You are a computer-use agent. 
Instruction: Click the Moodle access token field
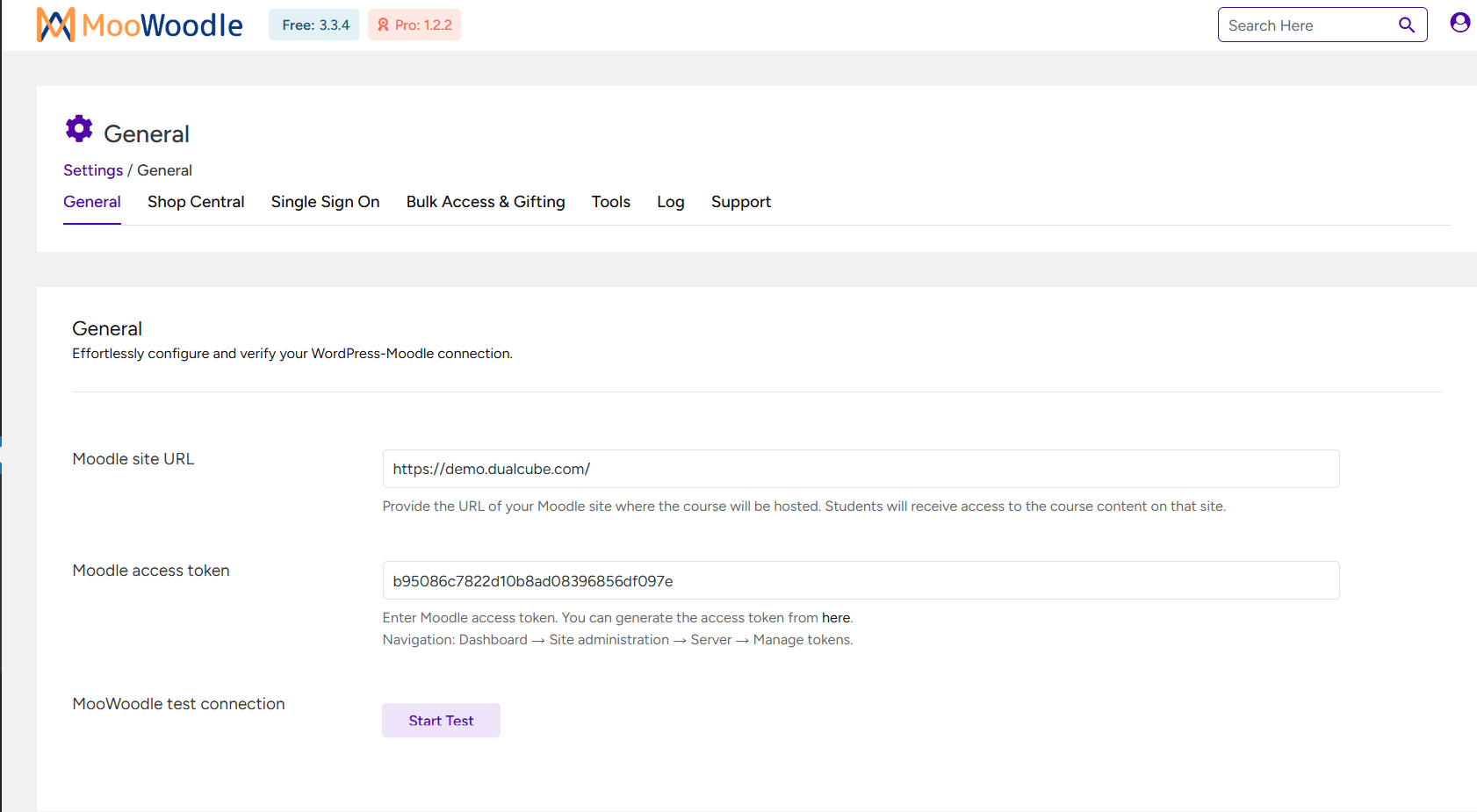pyautogui.click(x=861, y=580)
